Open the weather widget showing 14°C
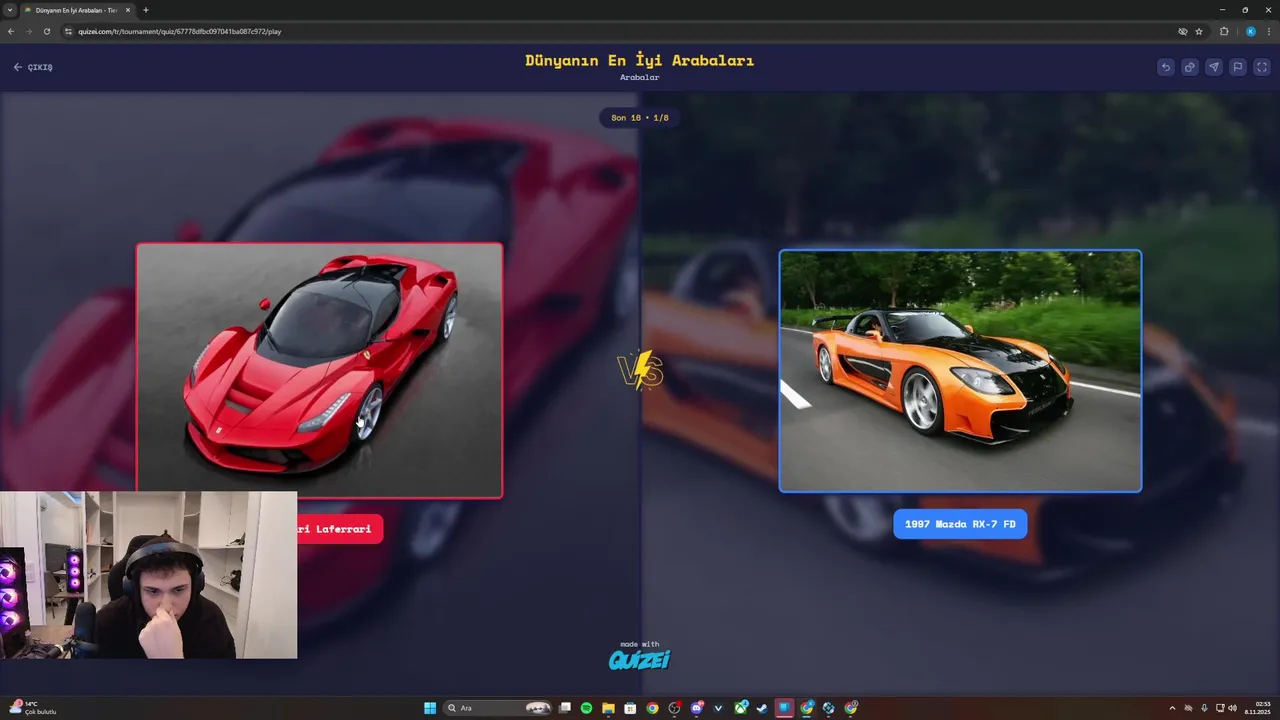This screenshot has height=720, width=1280. click(x=32, y=708)
